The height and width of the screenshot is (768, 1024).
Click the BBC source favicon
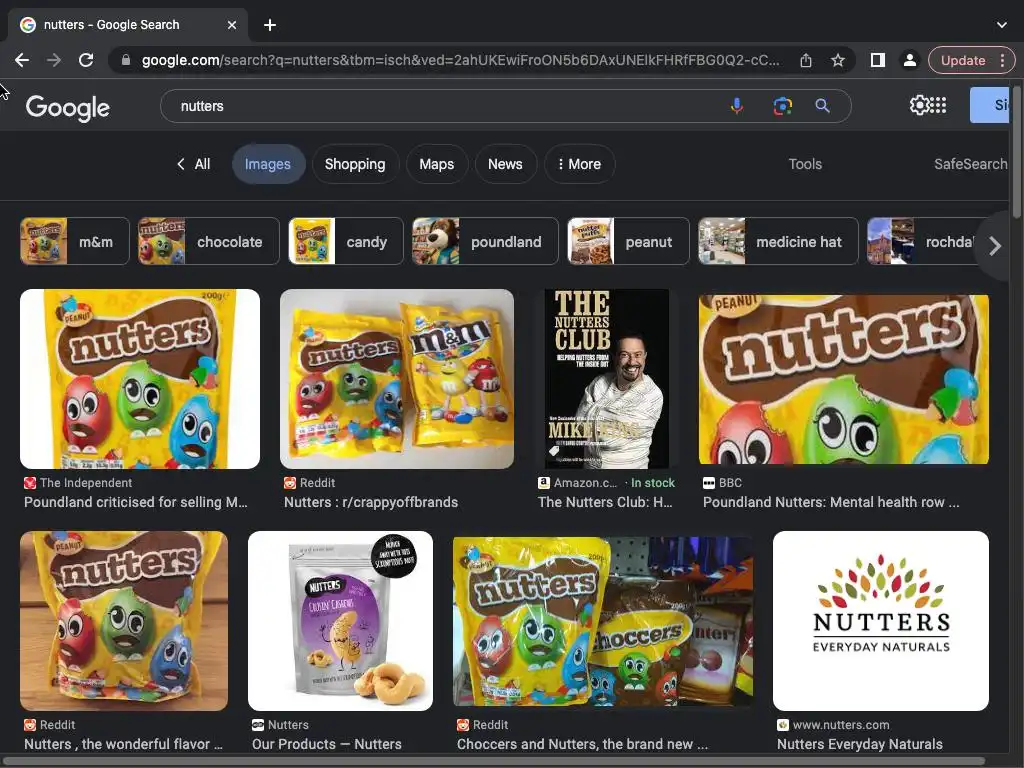tap(709, 483)
